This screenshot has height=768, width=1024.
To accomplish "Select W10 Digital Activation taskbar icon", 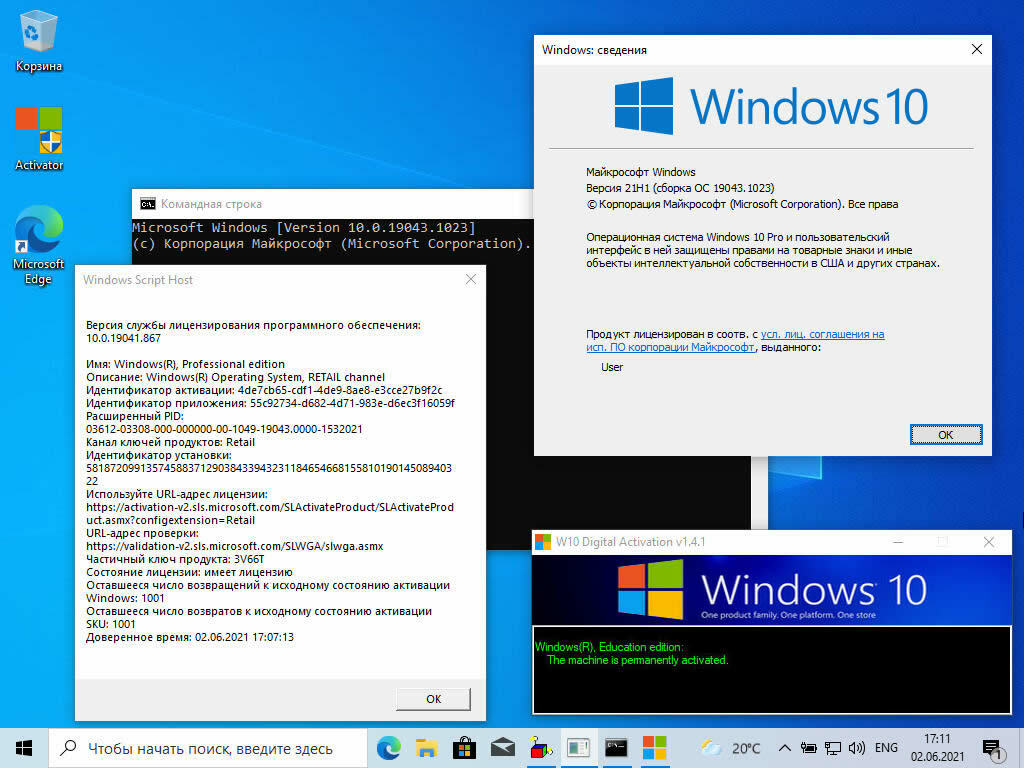I will [654, 747].
